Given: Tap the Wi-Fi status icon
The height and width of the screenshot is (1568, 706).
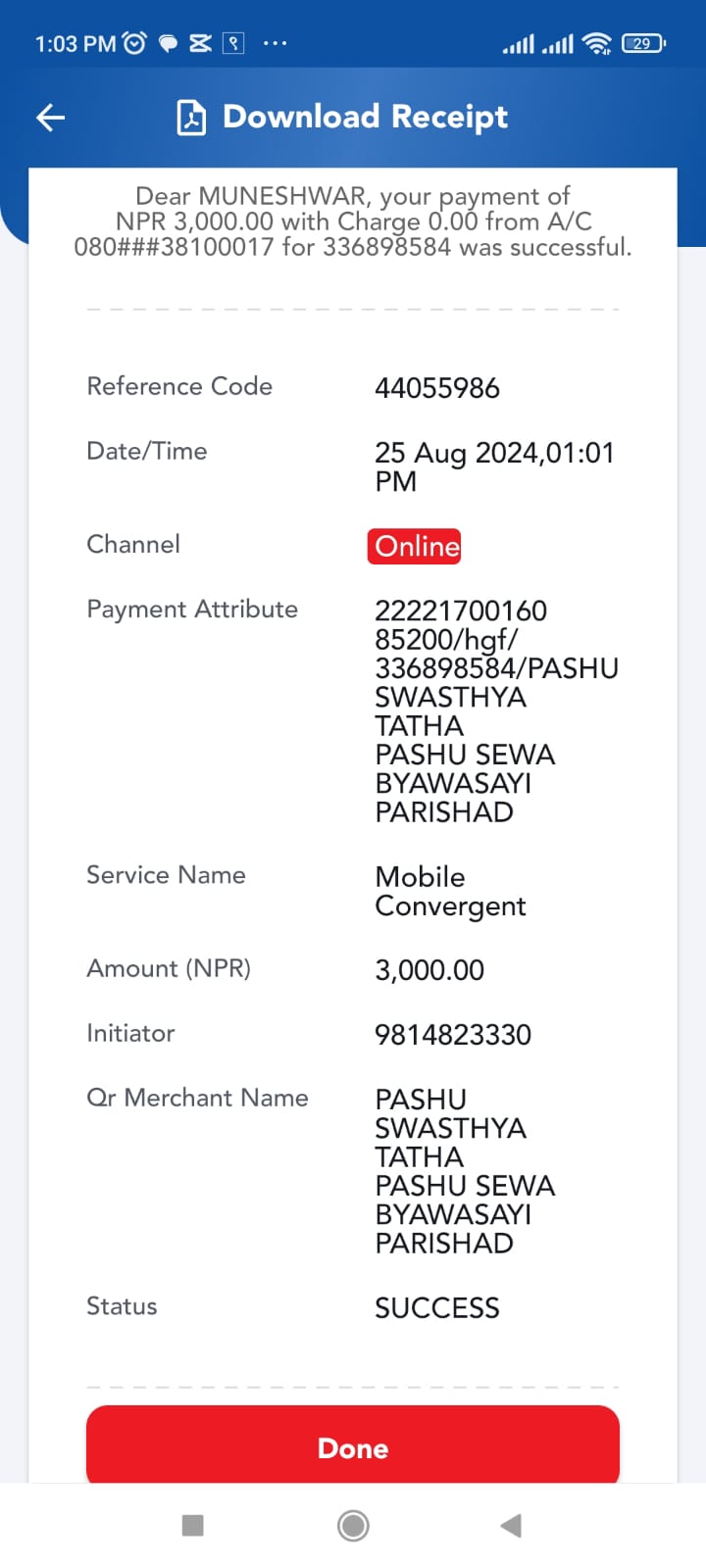Looking at the screenshot, I should point(596,43).
